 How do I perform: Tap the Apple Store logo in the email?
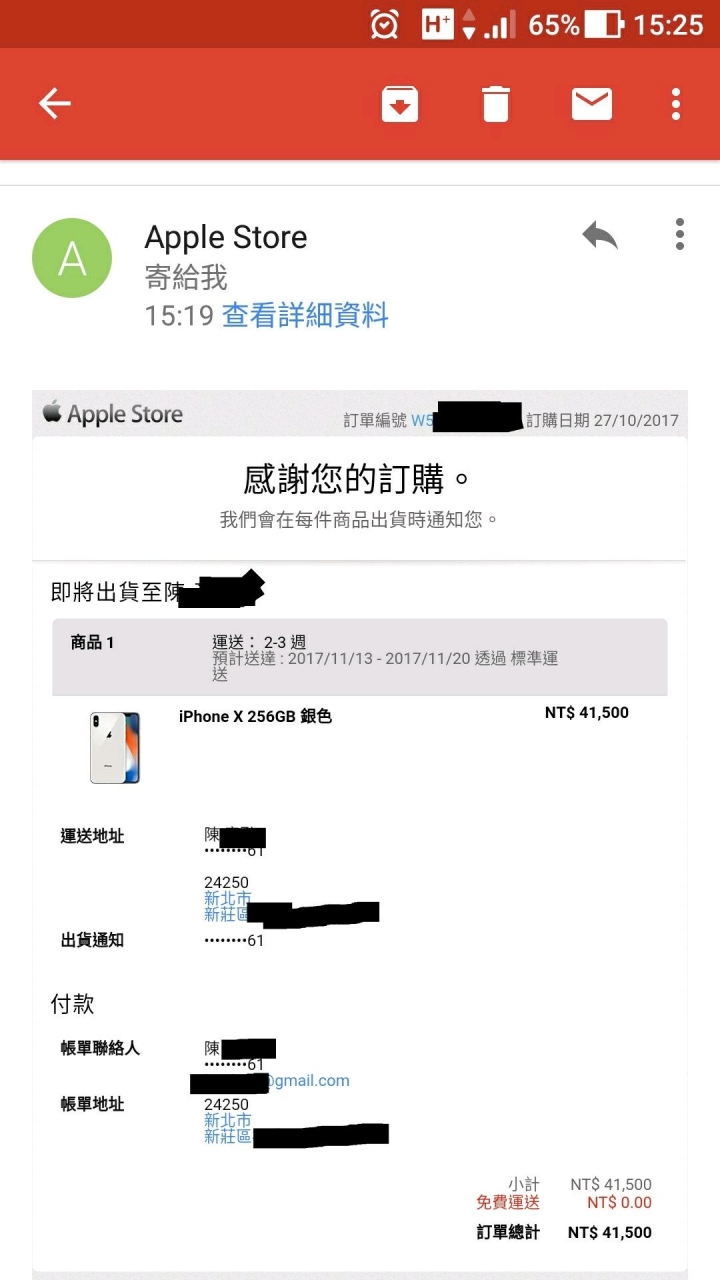coord(112,413)
